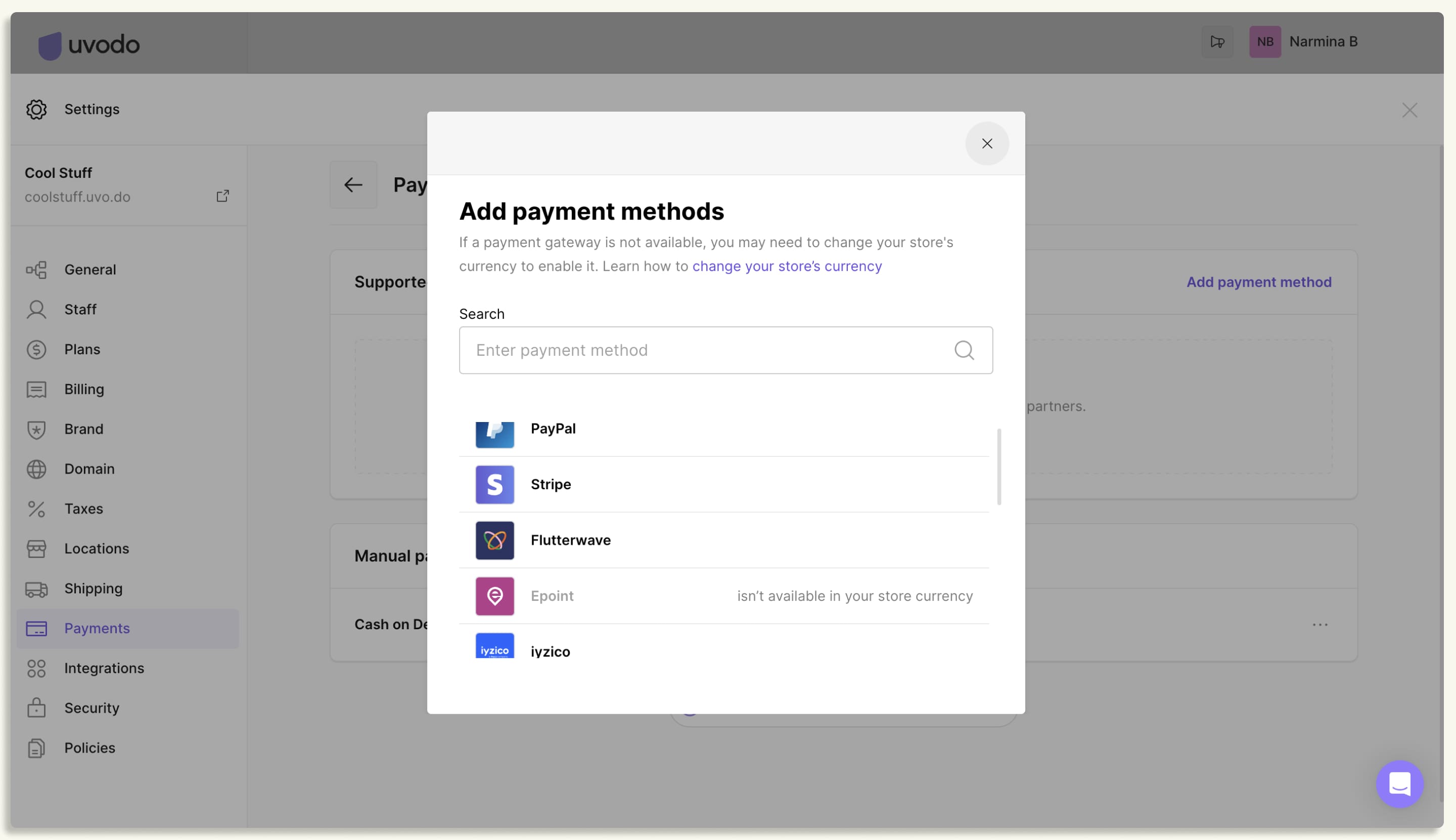Viewport: 1456px width, 840px height.
Task: Open the Shipping settings page
Action: click(93, 588)
